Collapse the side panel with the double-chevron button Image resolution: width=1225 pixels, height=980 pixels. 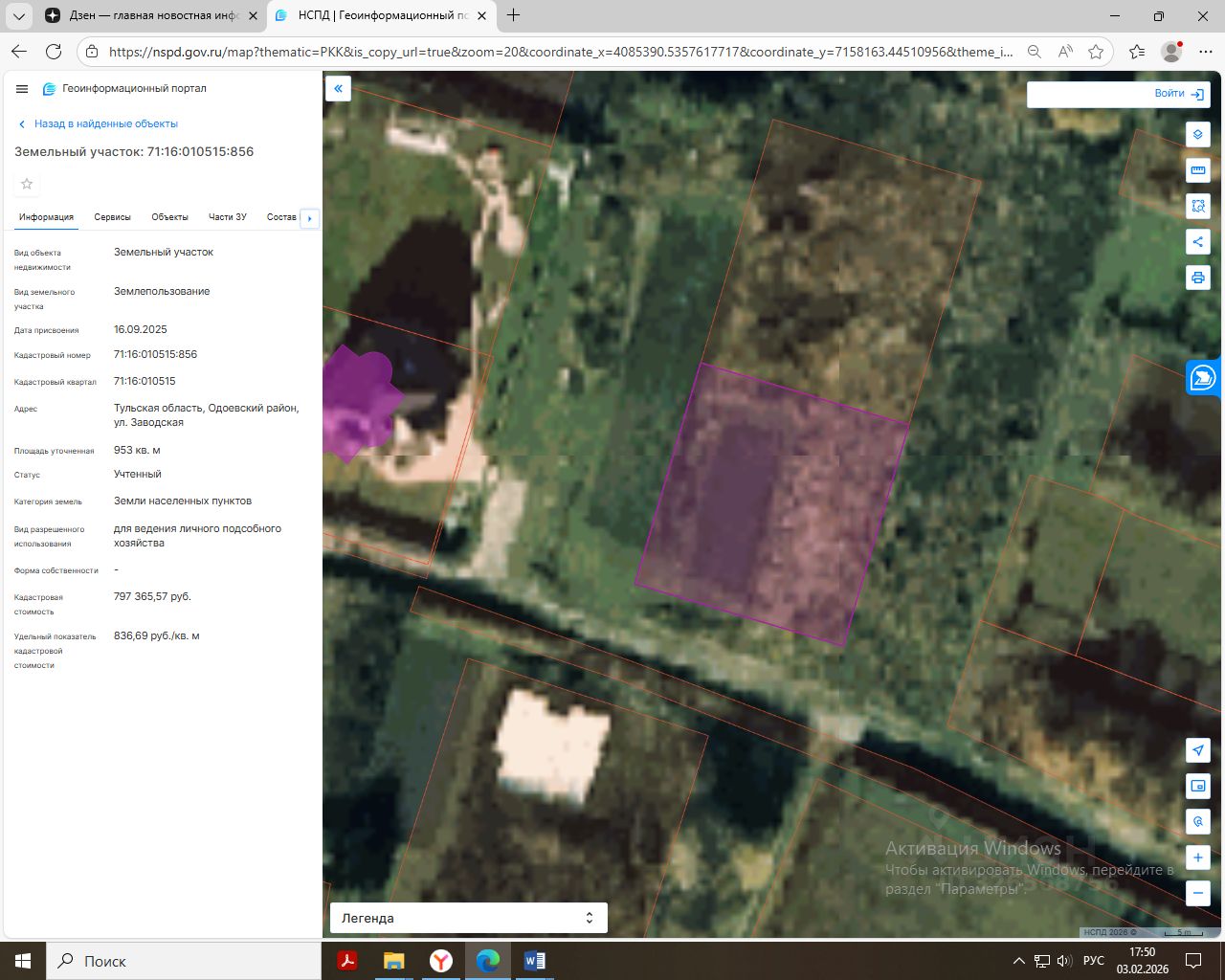pos(338,89)
